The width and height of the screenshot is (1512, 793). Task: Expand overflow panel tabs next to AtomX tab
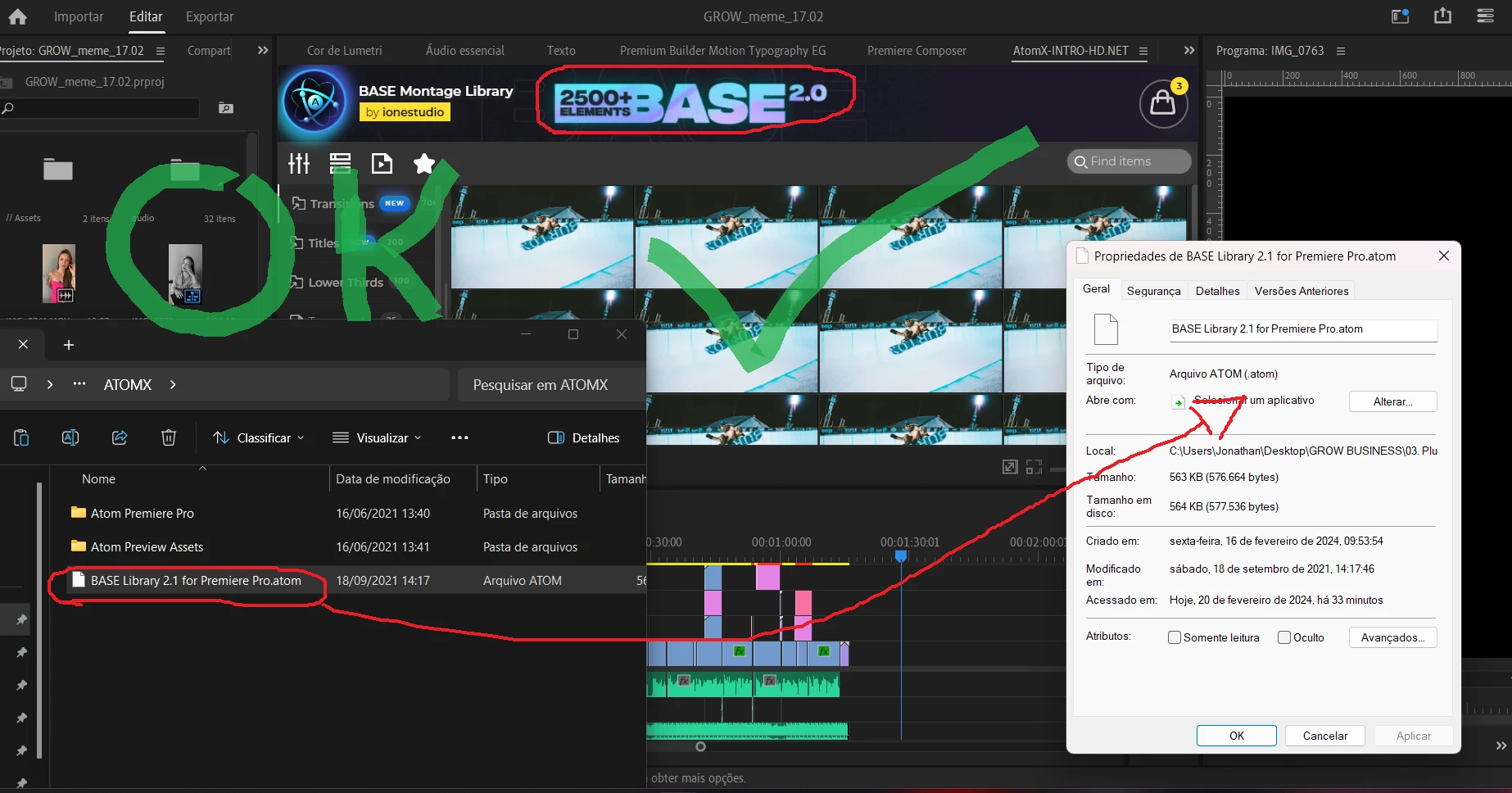pos(1189,50)
